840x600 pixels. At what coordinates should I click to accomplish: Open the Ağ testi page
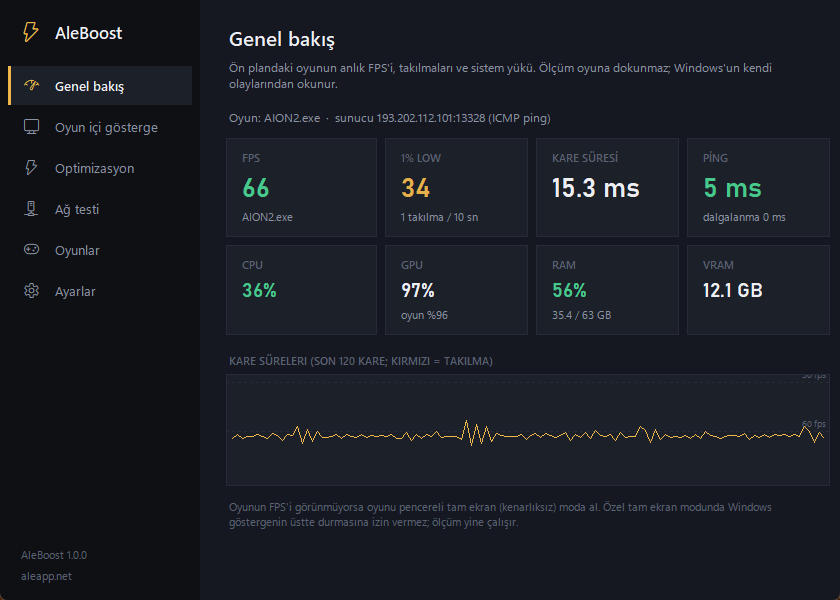tap(100, 209)
